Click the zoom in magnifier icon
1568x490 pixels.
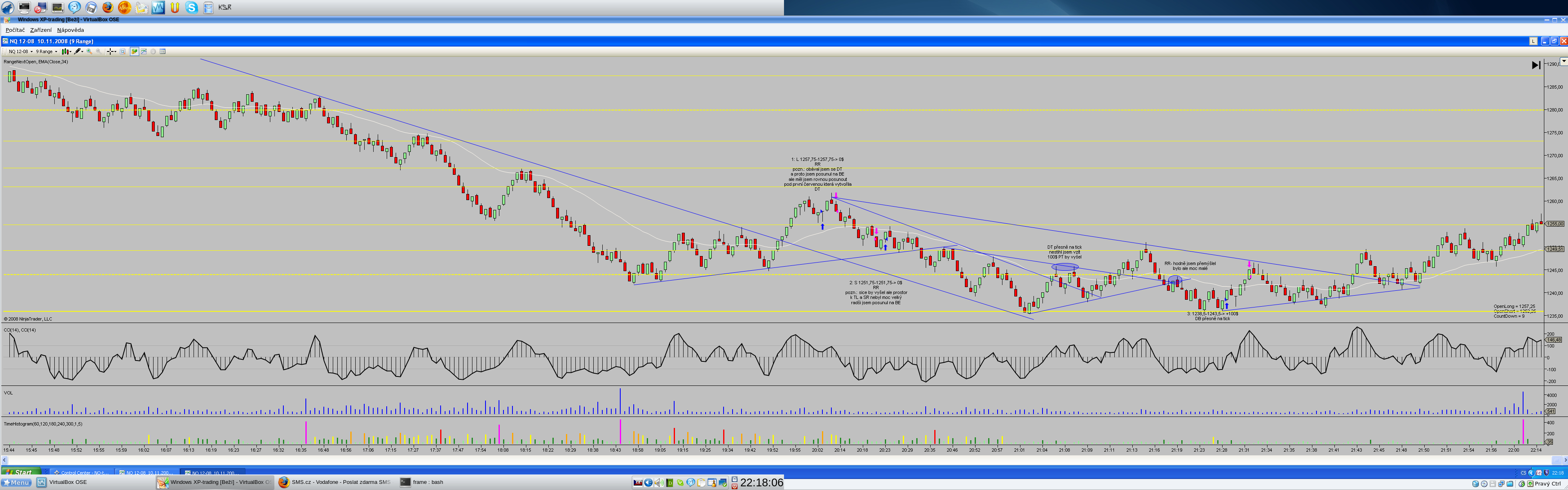(x=89, y=52)
